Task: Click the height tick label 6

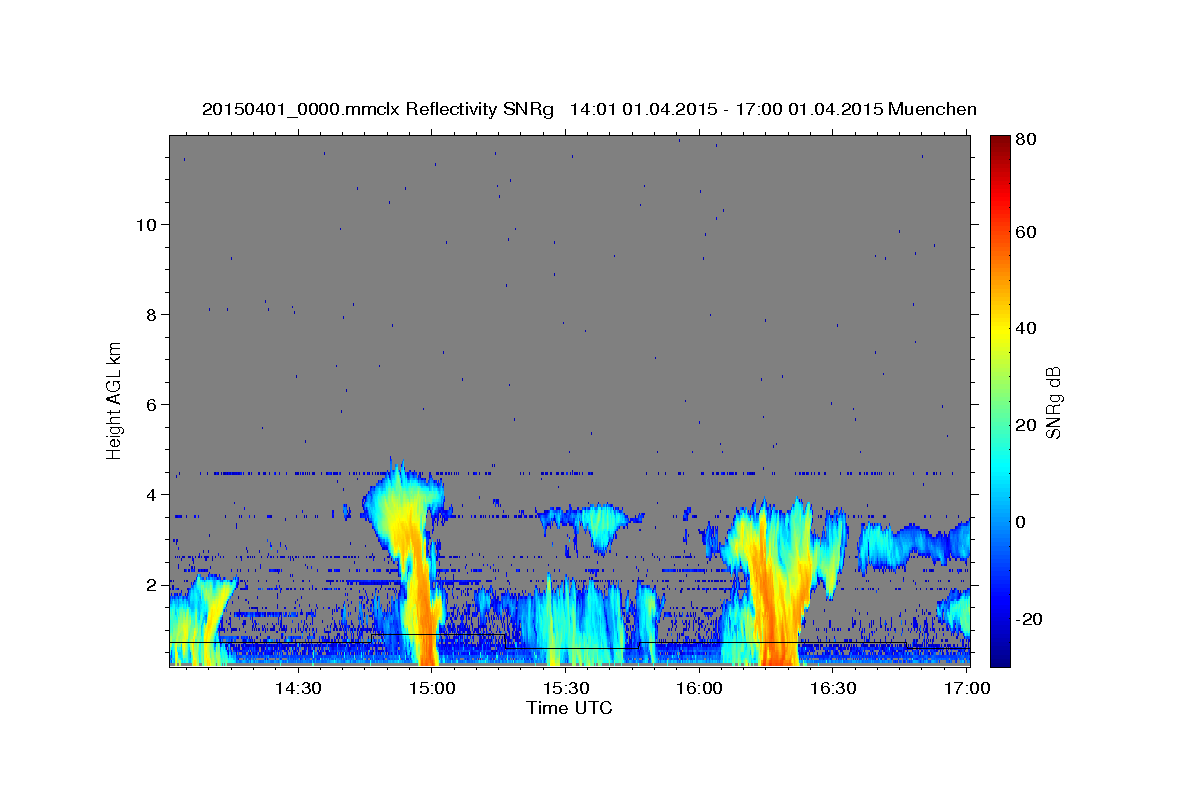Action: click(x=150, y=404)
